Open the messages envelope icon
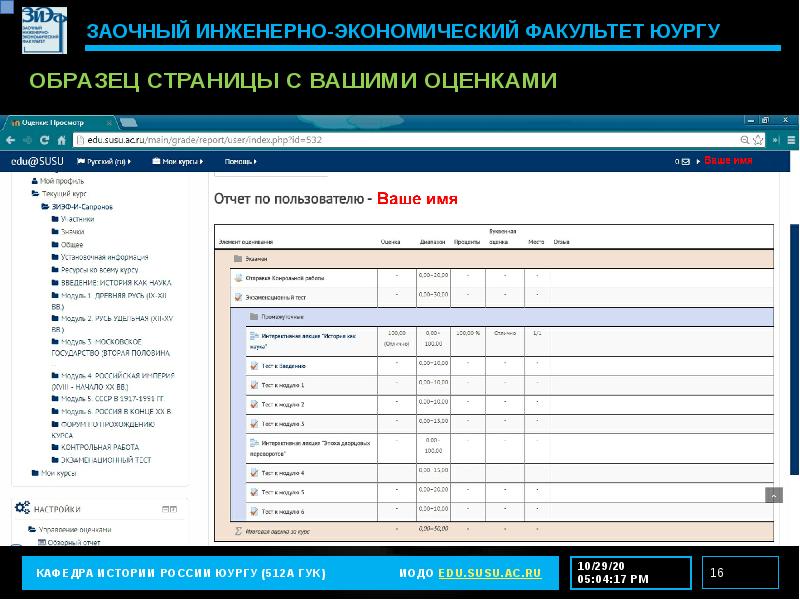This screenshot has height=600, width=800. pyautogui.click(x=687, y=161)
